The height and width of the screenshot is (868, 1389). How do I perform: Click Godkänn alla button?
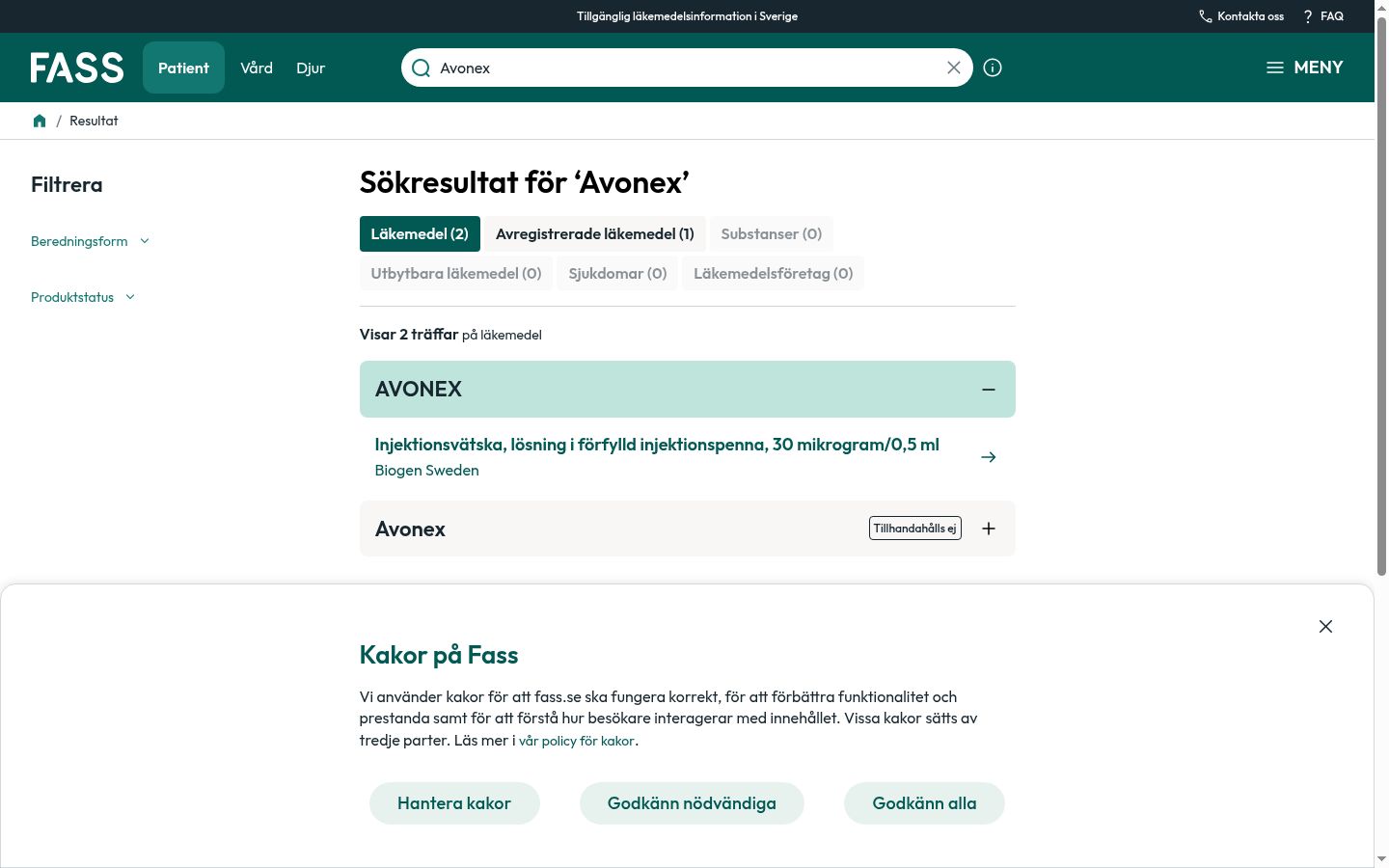point(924,803)
